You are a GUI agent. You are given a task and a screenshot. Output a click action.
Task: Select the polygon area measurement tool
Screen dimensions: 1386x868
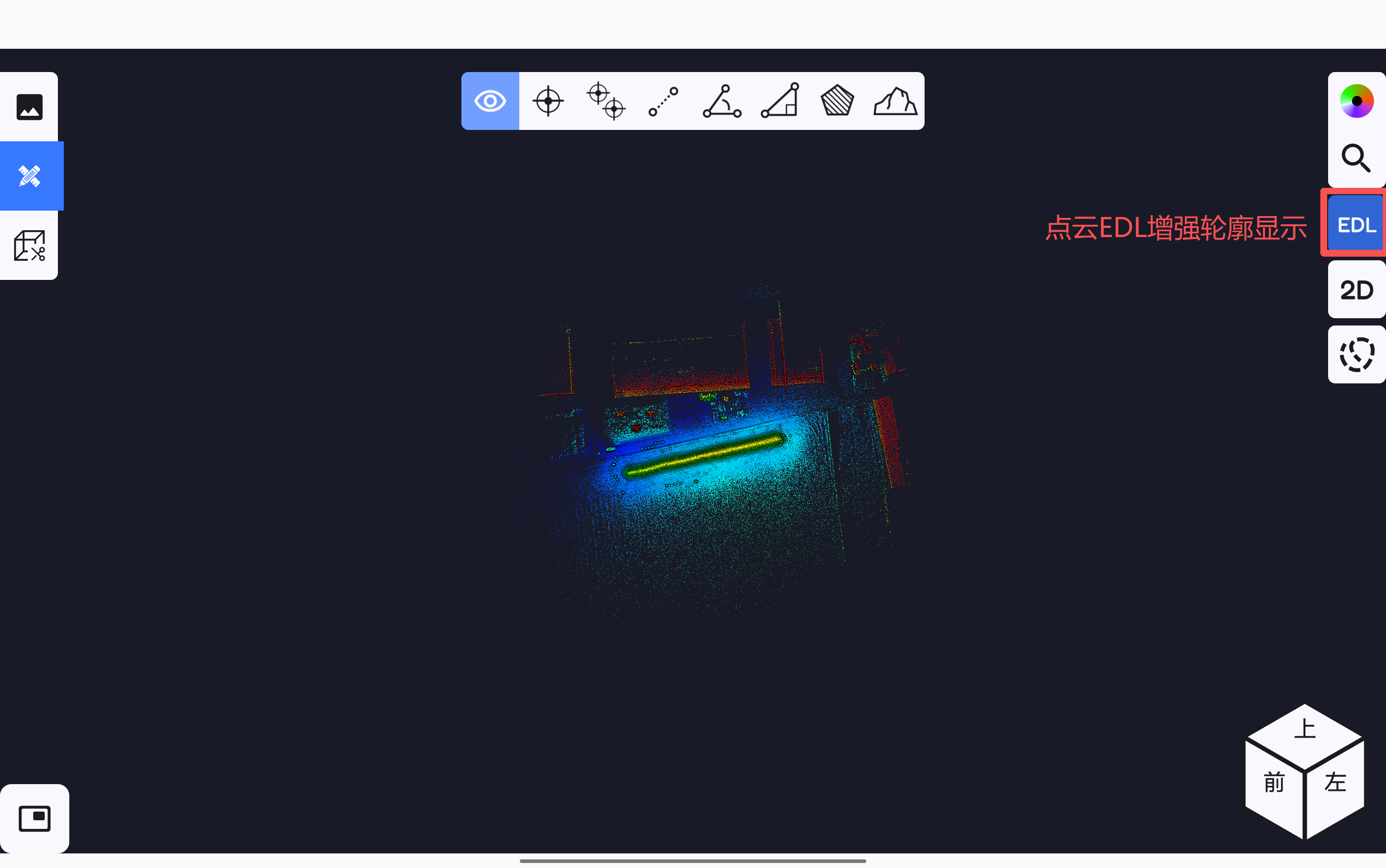[838, 101]
